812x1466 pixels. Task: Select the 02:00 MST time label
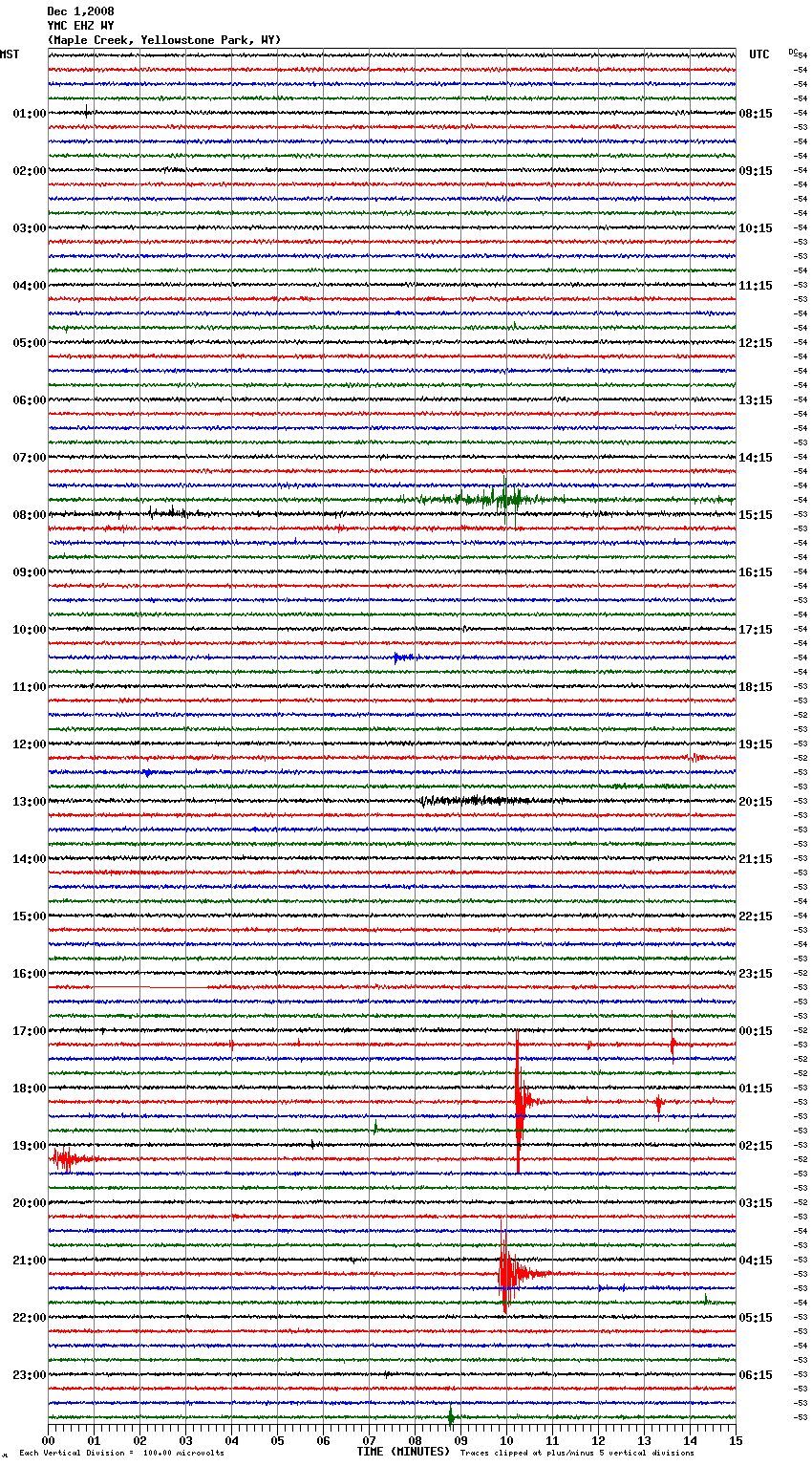(x=30, y=171)
